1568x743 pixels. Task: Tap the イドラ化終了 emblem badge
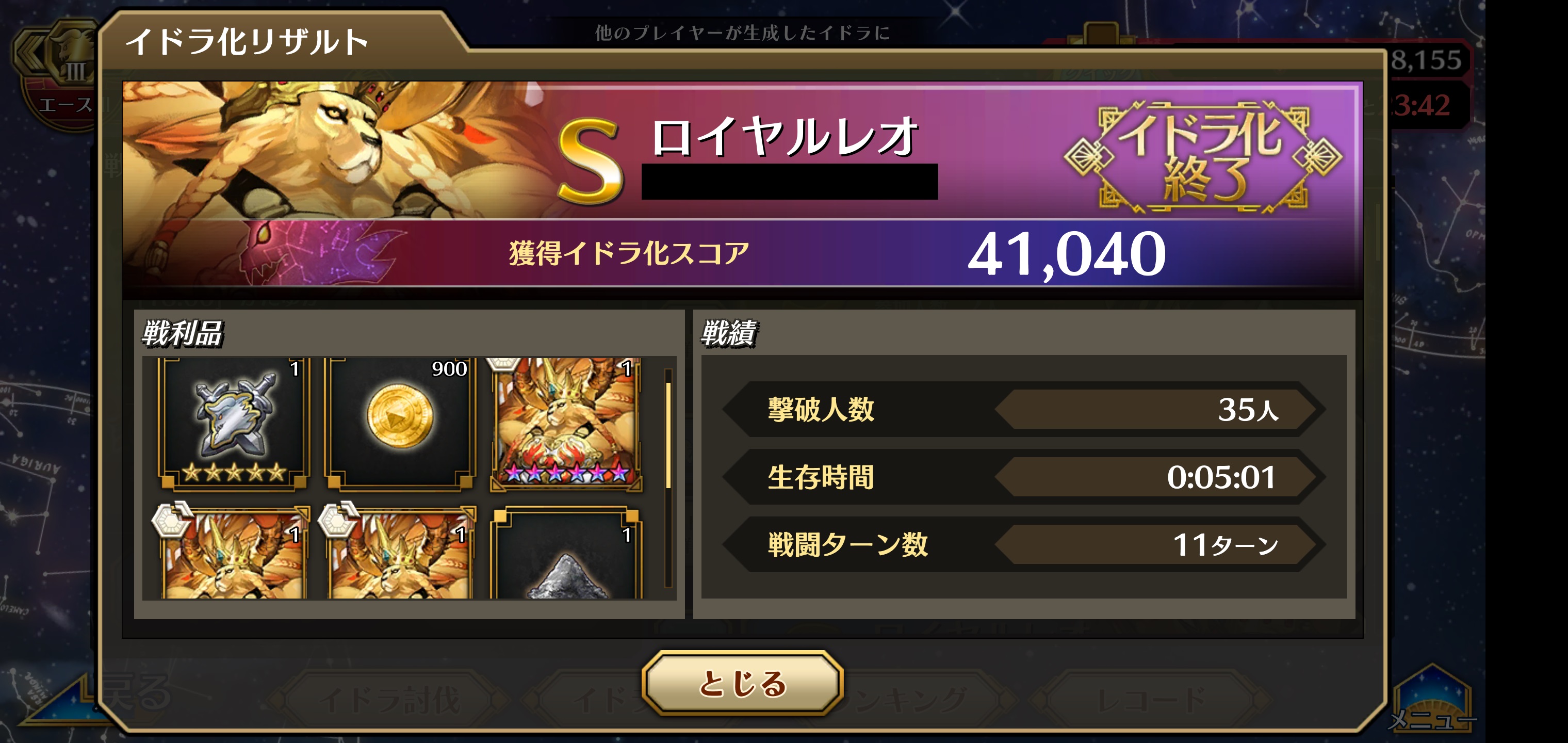click(x=1203, y=158)
